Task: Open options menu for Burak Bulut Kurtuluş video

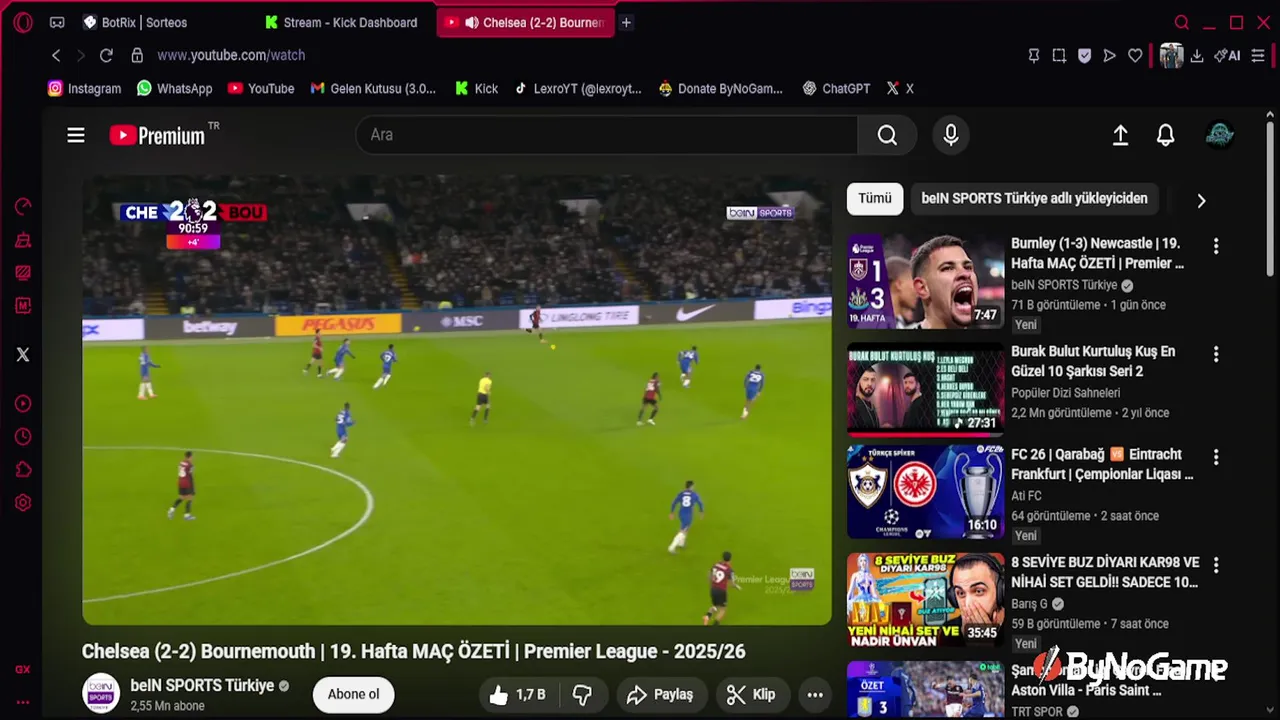Action: [1216, 354]
